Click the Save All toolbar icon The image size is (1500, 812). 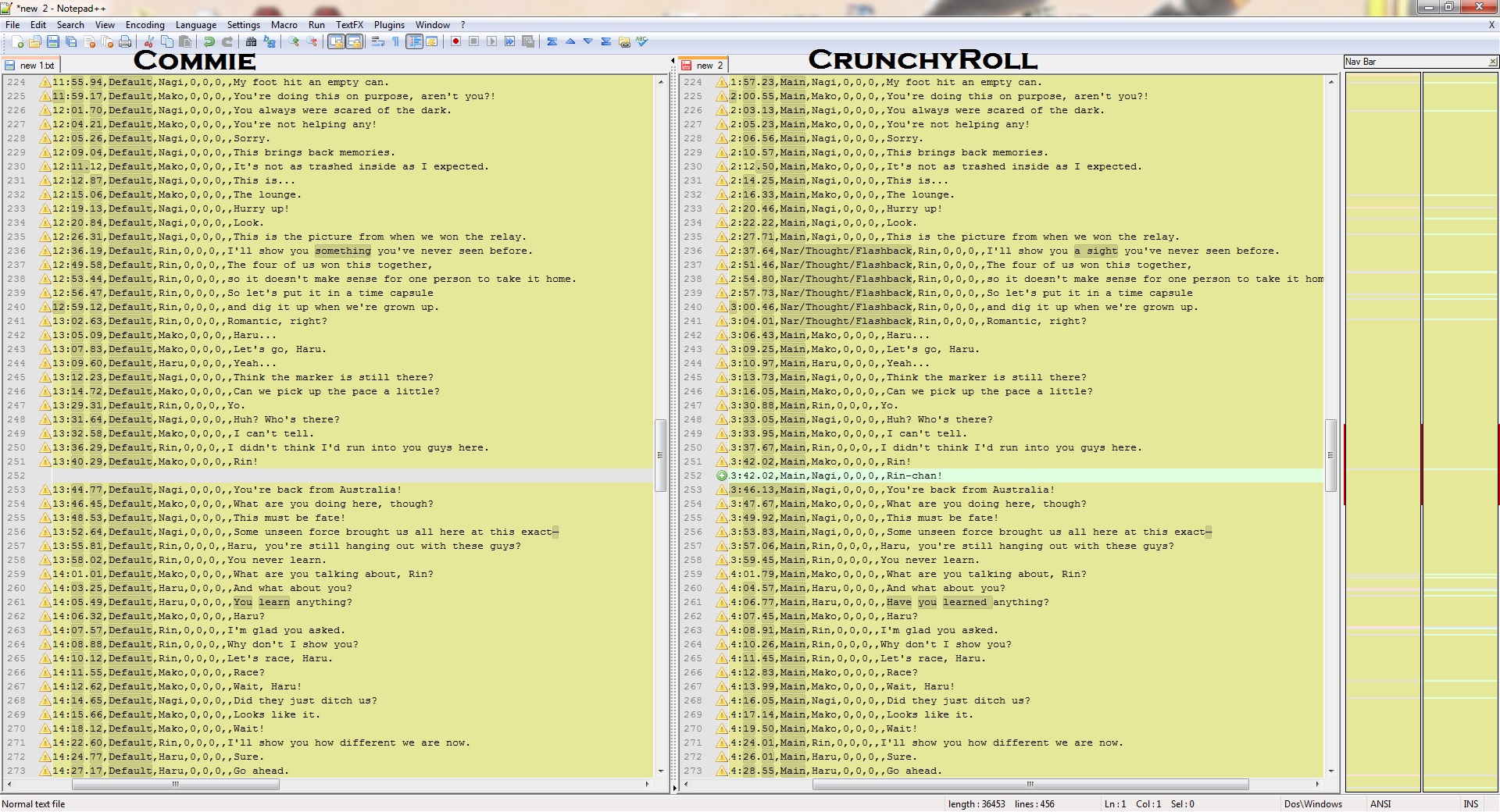[70, 41]
